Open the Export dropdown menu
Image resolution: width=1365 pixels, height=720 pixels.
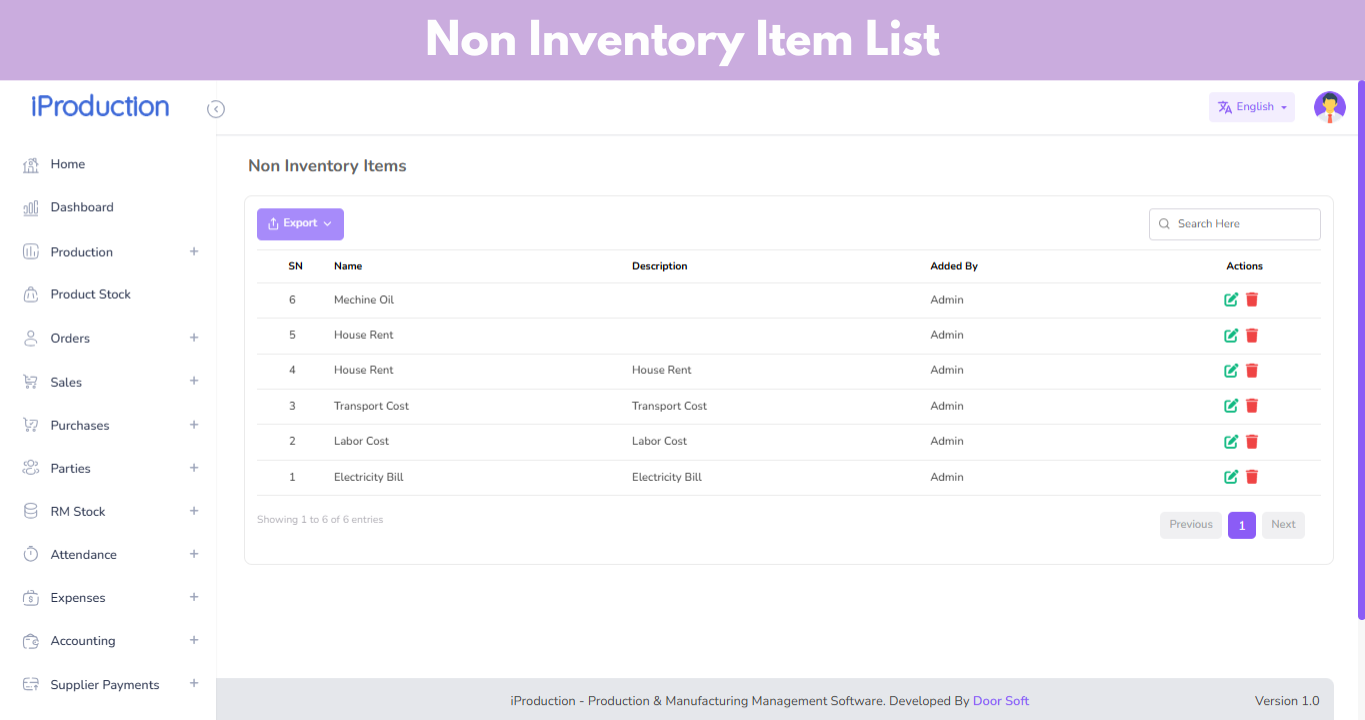pos(300,224)
